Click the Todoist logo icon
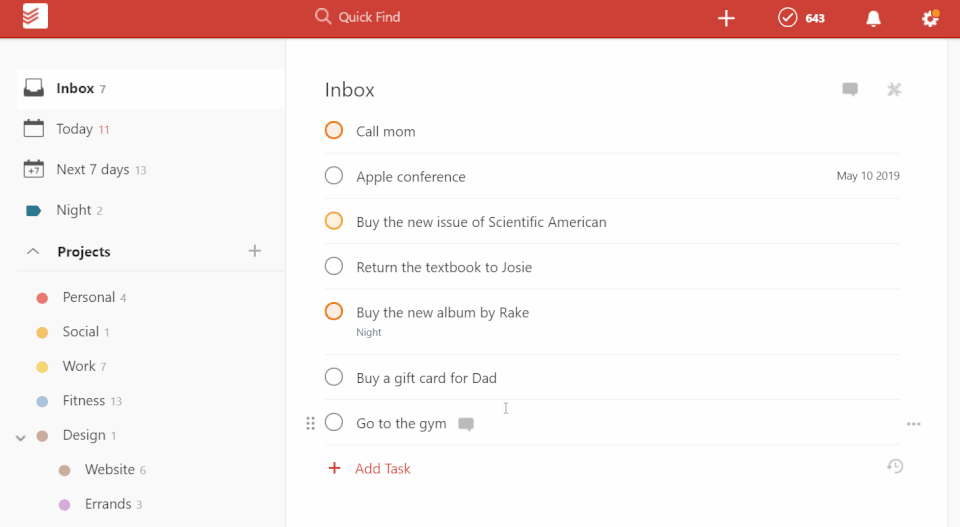Screen dimensions: 960x527 [35, 17]
